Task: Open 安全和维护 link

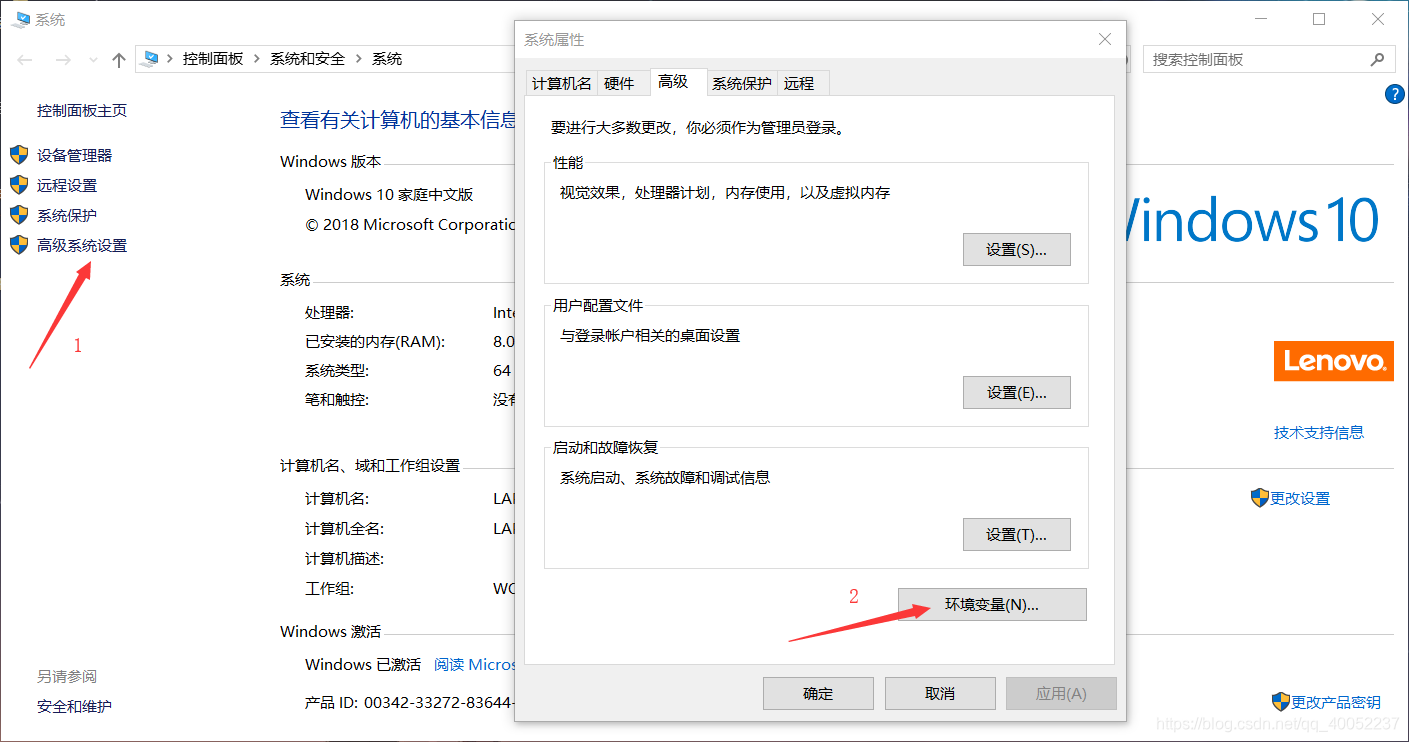Action: pyautogui.click(x=74, y=706)
